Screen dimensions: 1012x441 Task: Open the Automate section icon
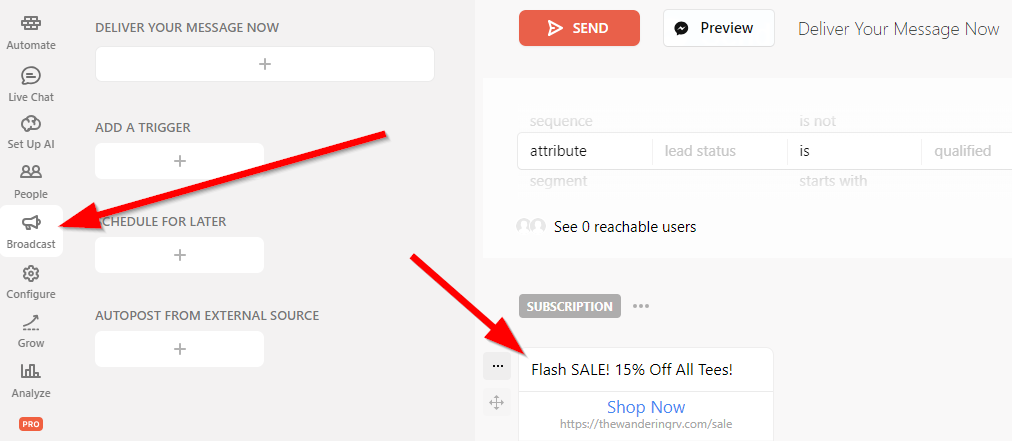point(31,24)
